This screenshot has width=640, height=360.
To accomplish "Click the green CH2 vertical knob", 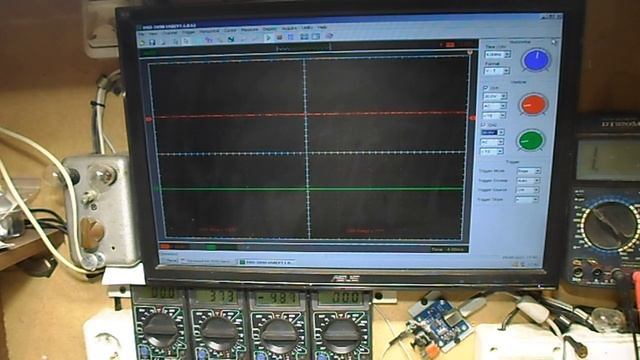I will [530, 140].
